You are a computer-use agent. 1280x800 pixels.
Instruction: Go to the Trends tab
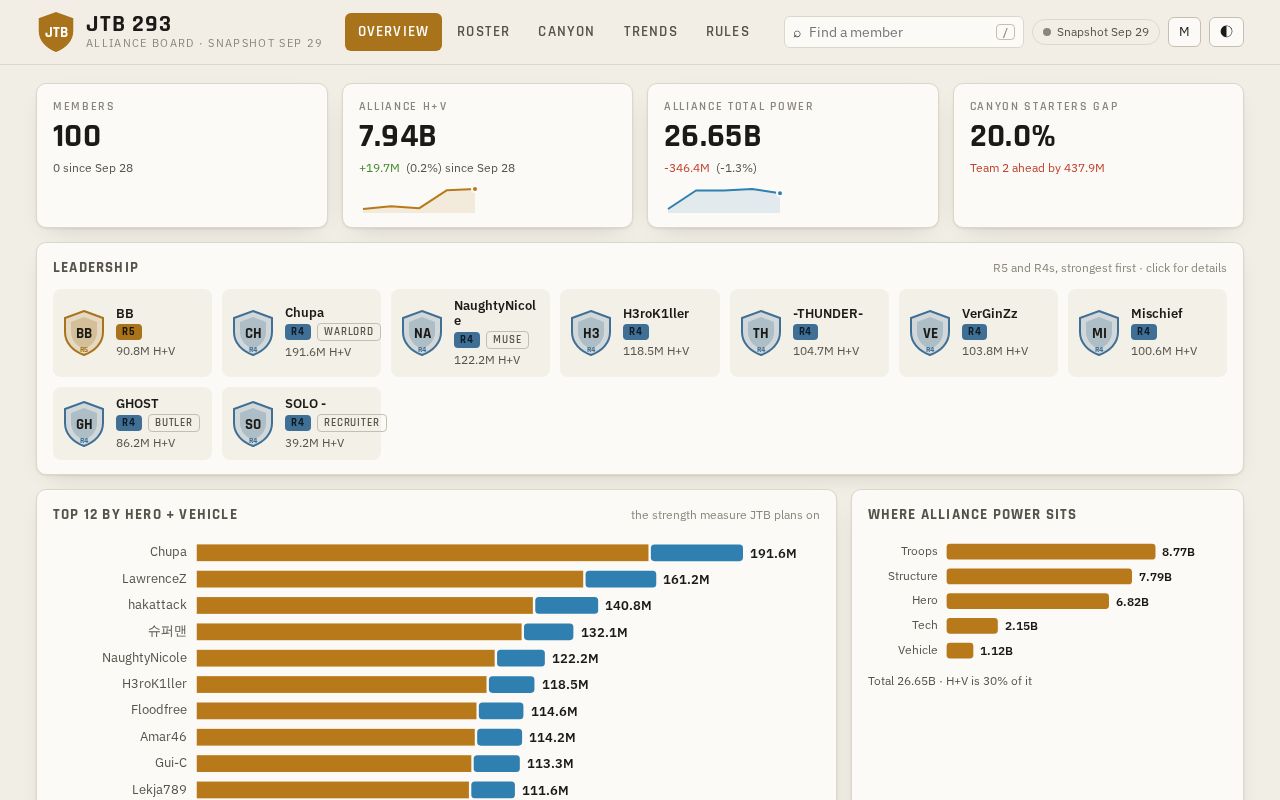pos(650,32)
